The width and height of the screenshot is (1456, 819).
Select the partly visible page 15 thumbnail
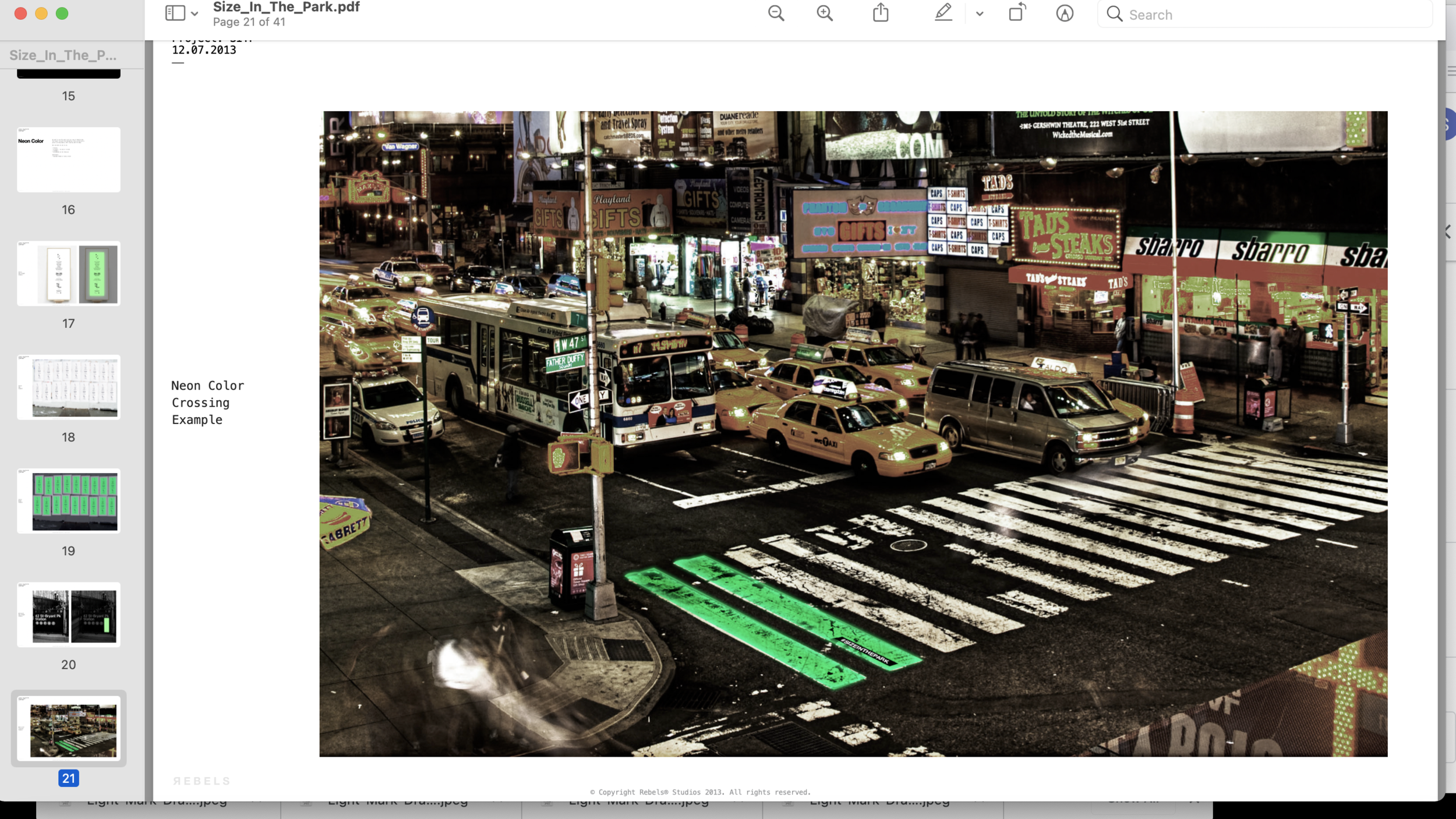69,73
